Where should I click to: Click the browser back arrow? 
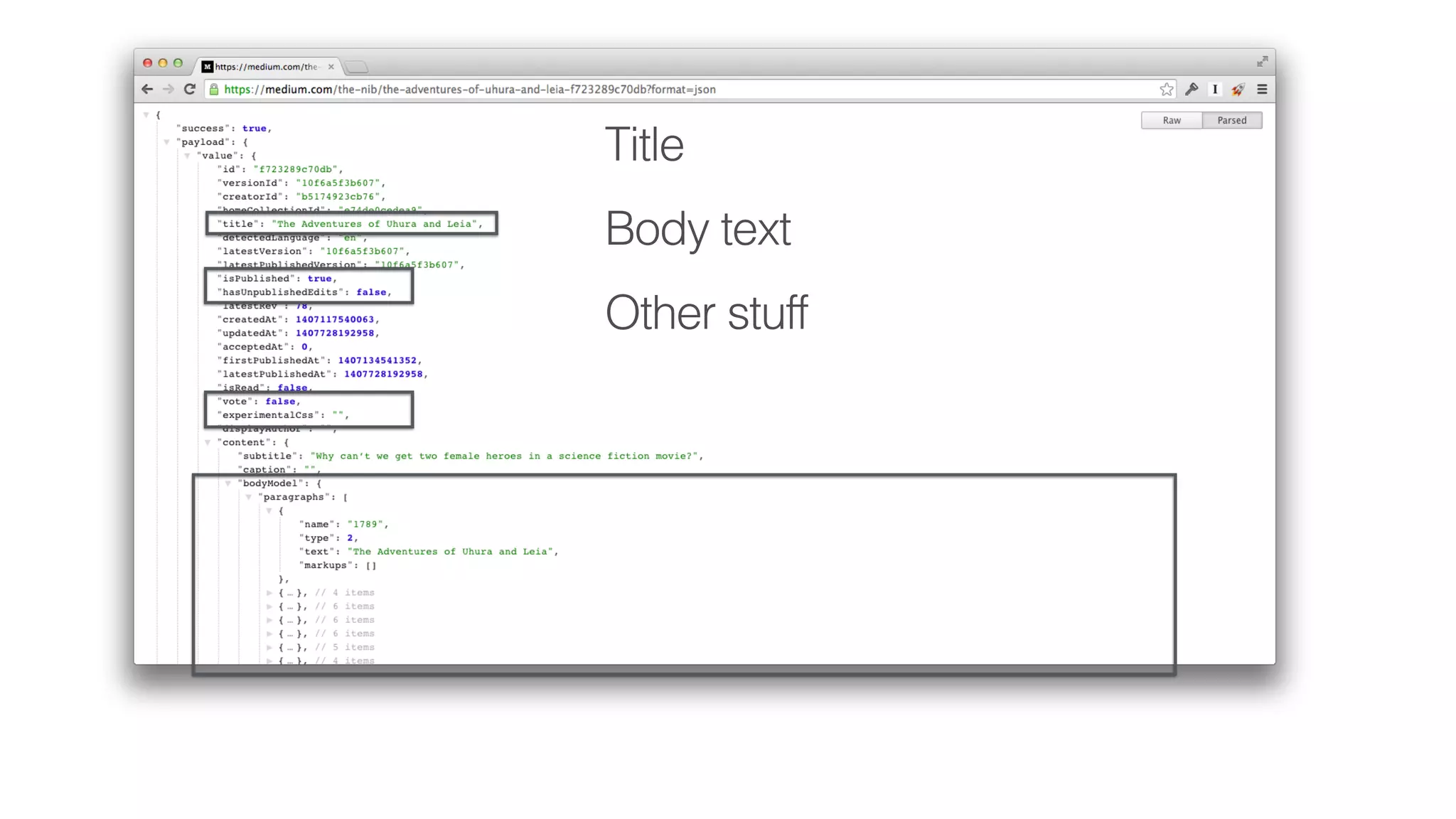pyautogui.click(x=147, y=89)
